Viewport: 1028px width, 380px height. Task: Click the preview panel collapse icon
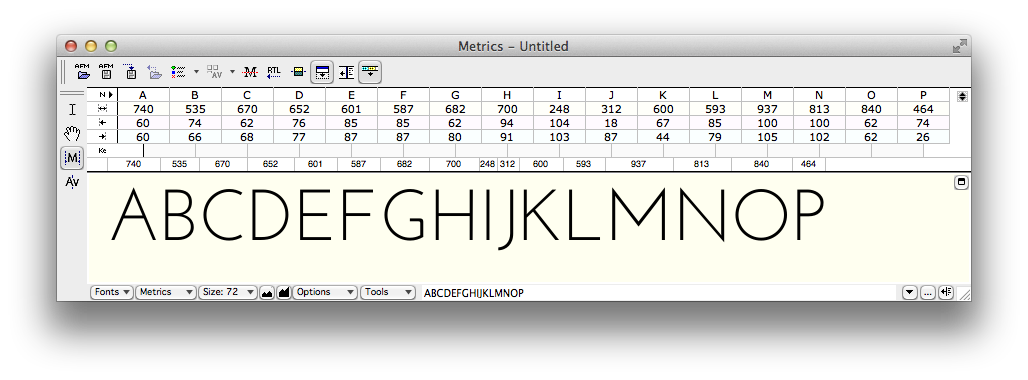point(962,183)
